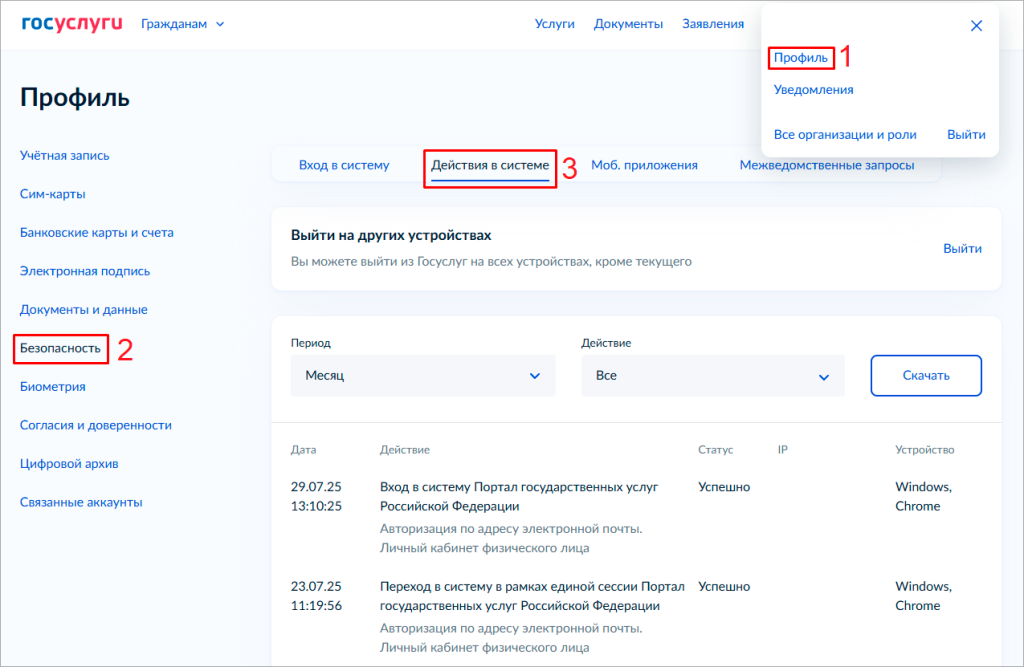This screenshot has height=667, width=1024.
Task: Open Документы in the top navigation
Action: [628, 24]
